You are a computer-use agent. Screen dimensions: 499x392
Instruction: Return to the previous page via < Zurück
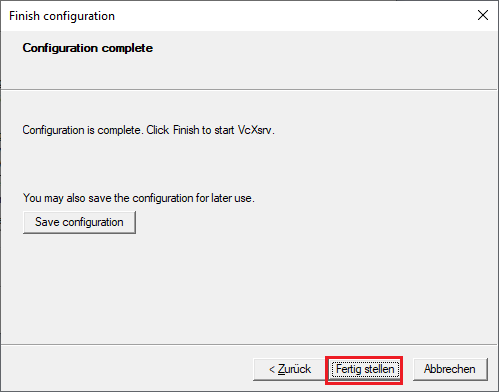click(289, 369)
